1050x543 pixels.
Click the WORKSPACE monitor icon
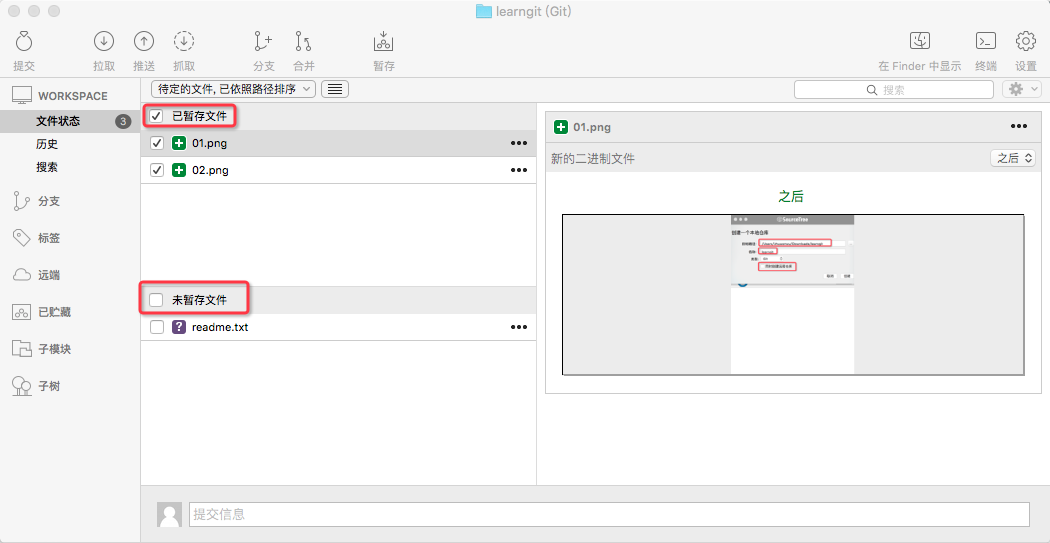pyautogui.click(x=21, y=96)
